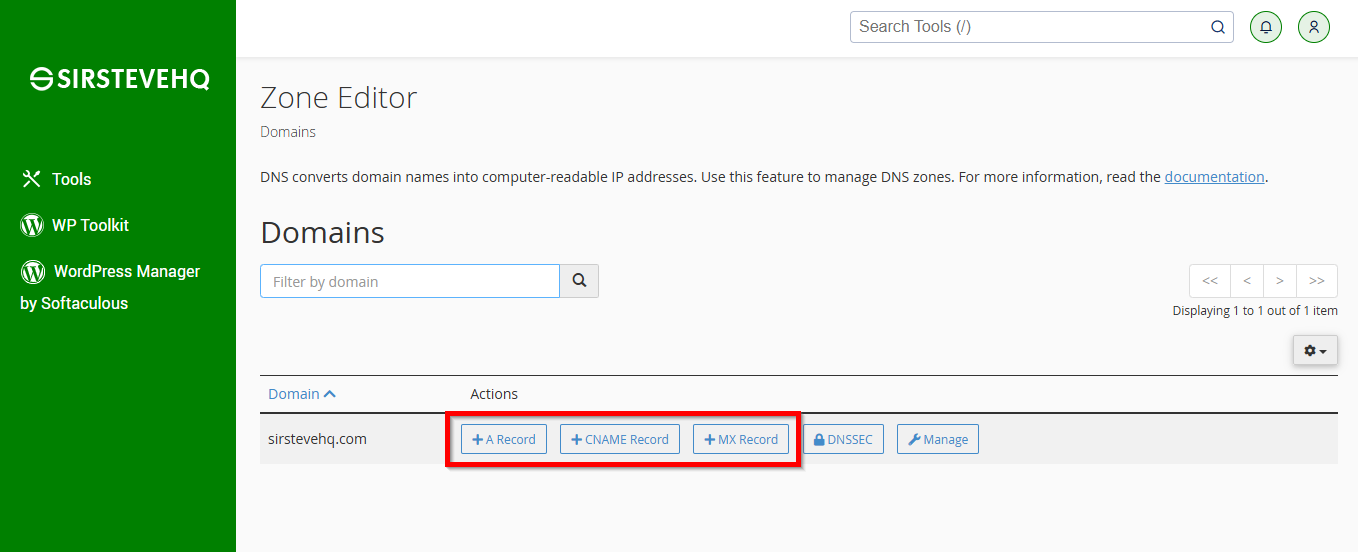Add an MX Record
Image resolution: width=1358 pixels, height=552 pixels.
pyautogui.click(x=741, y=439)
